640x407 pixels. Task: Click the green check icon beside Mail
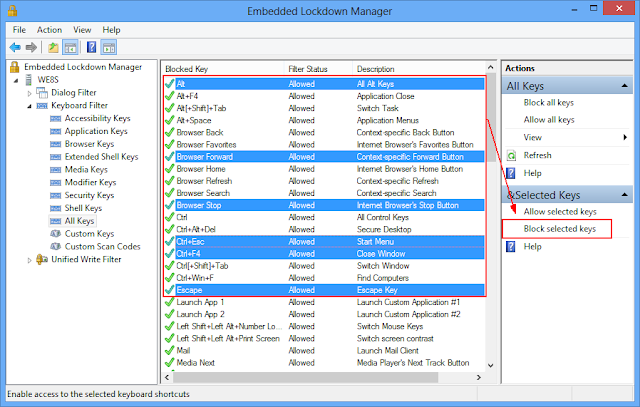point(169,351)
